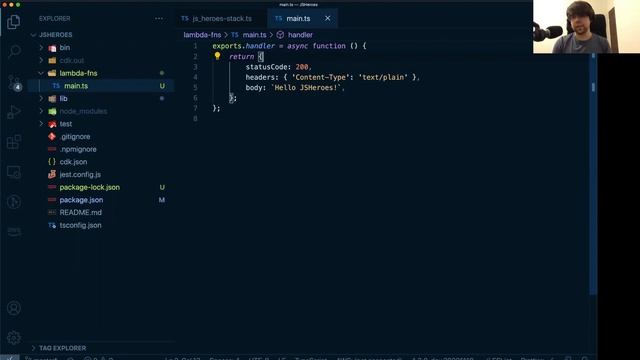Image resolution: width=640 pixels, height=360 pixels.
Task: Click main.ts in the breadcrumb
Action: click(254, 35)
